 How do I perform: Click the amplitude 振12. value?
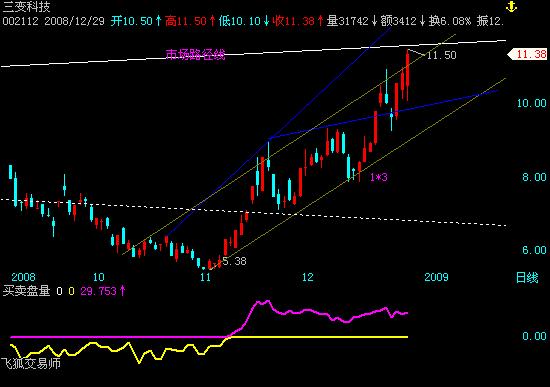[490, 21]
